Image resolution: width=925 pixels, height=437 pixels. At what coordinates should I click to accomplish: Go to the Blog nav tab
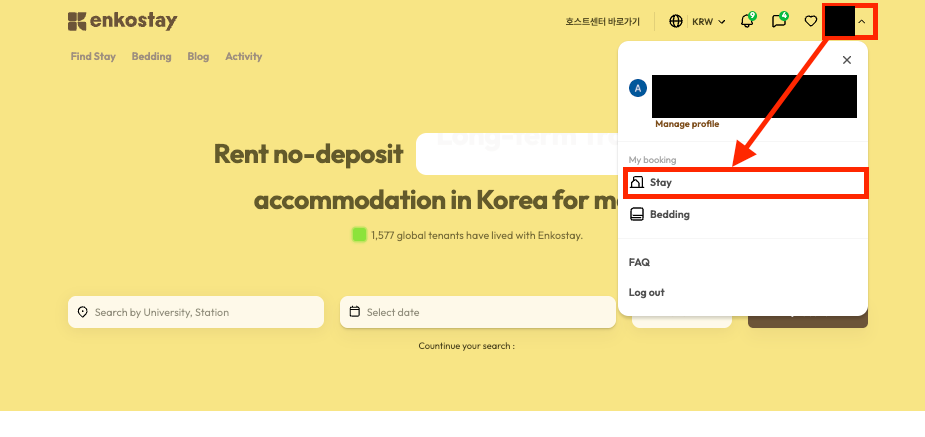(x=198, y=57)
